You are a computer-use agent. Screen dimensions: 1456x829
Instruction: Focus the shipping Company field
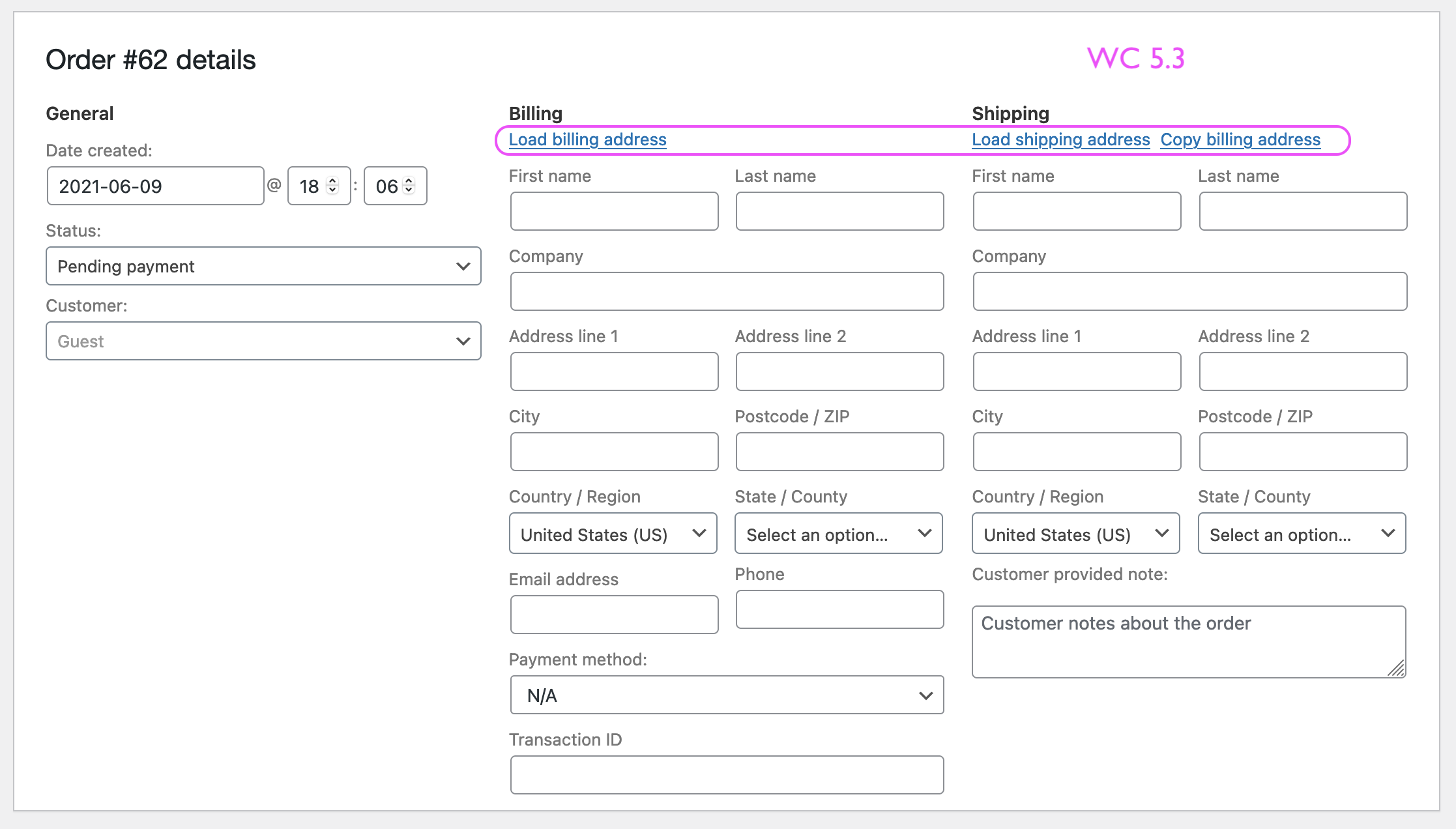pyautogui.click(x=1190, y=291)
